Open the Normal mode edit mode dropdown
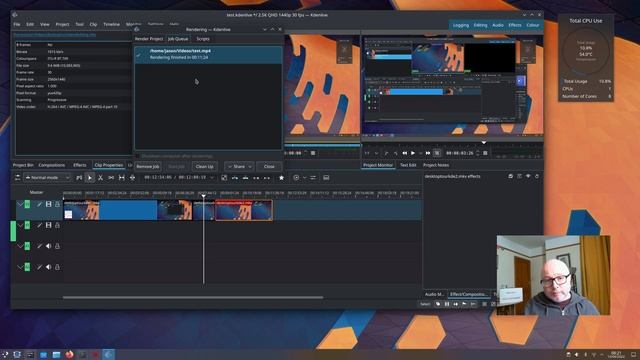640x360 pixels. click(x=47, y=178)
